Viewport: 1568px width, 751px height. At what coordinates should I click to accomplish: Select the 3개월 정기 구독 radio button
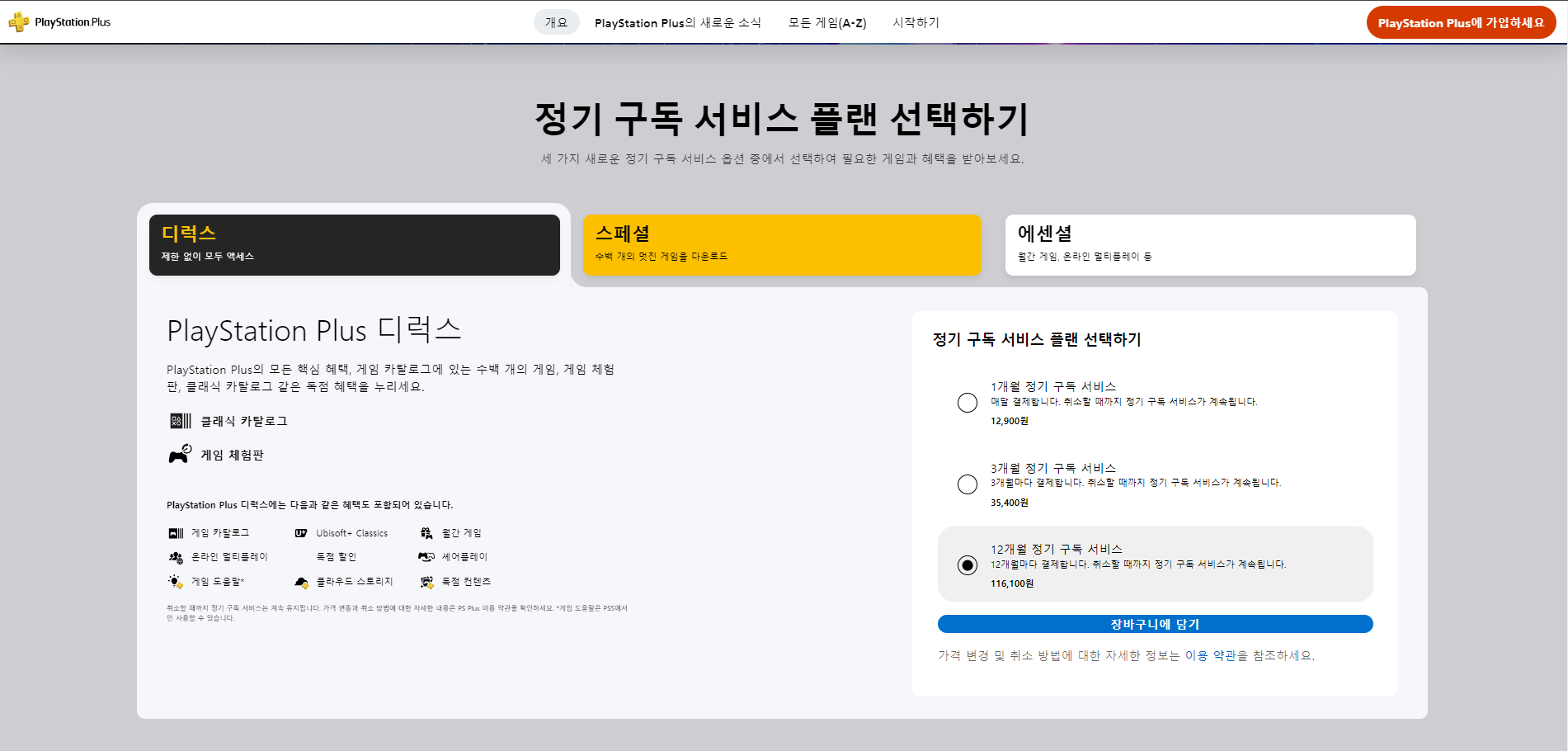pos(968,484)
